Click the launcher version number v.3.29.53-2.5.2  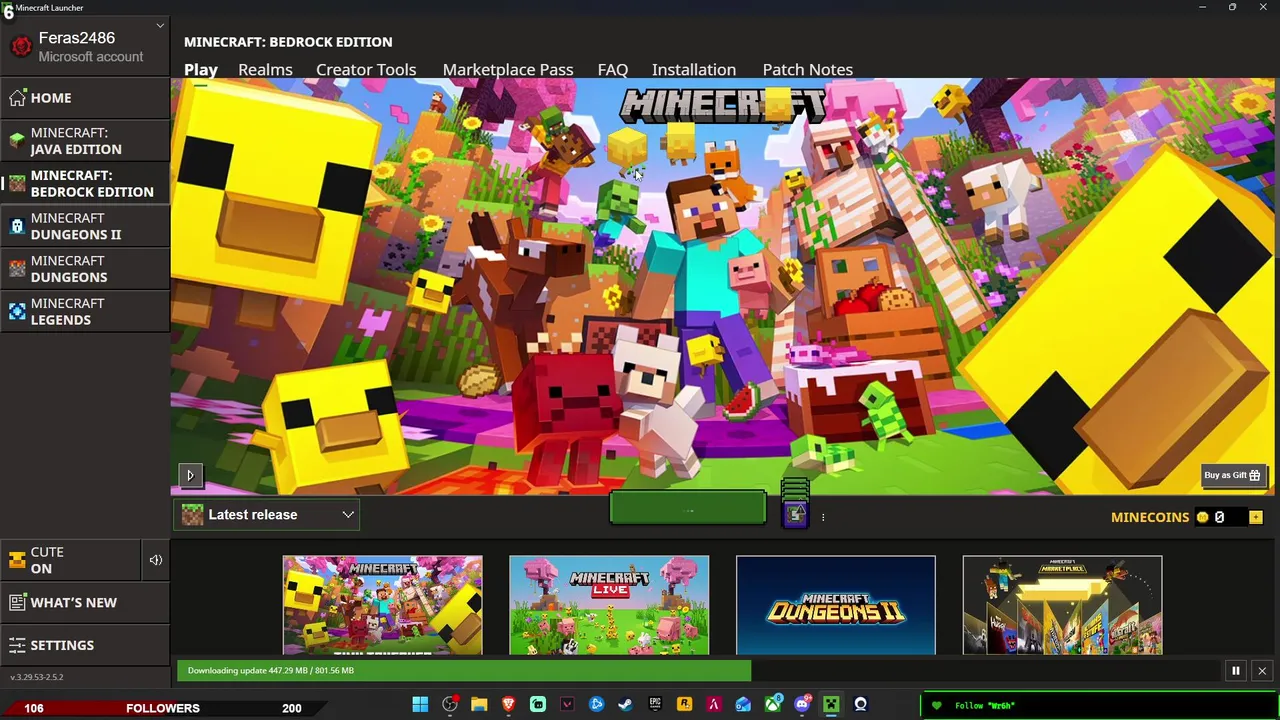[36, 677]
